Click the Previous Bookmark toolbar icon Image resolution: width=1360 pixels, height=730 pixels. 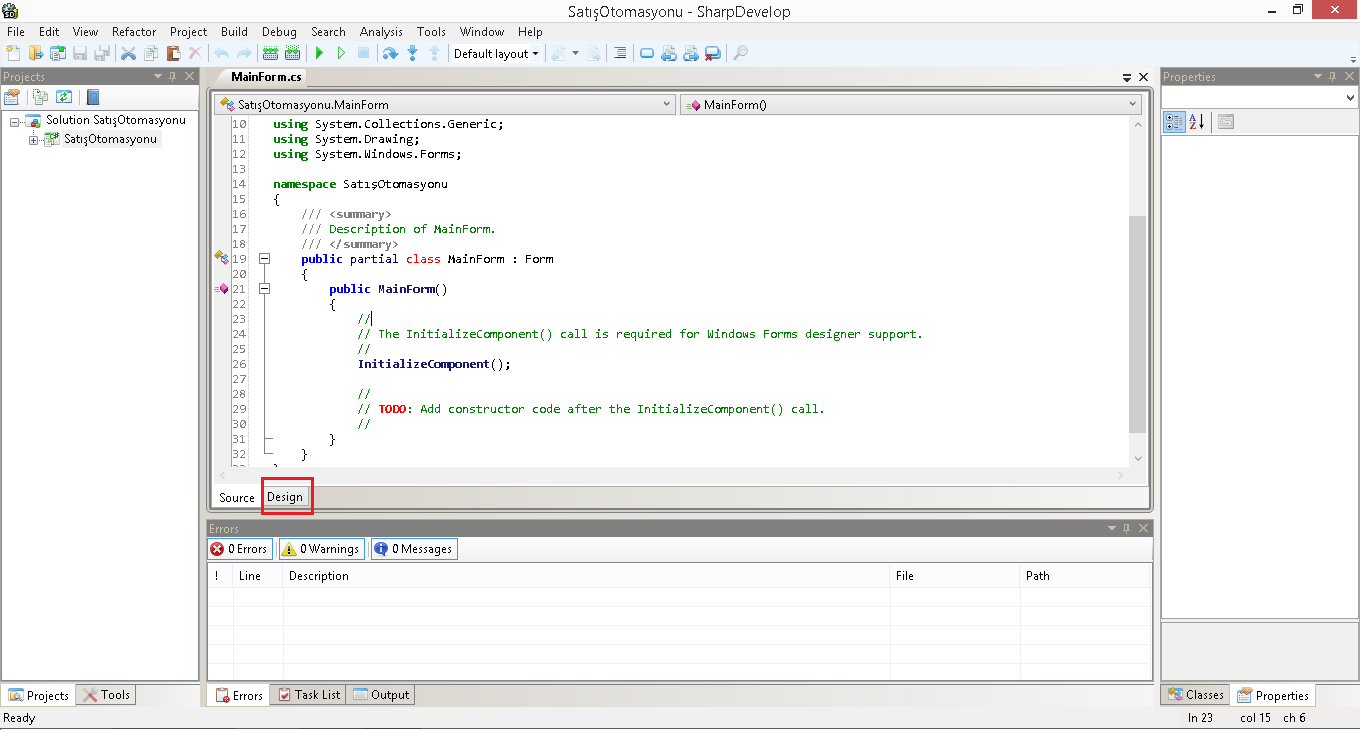point(669,53)
